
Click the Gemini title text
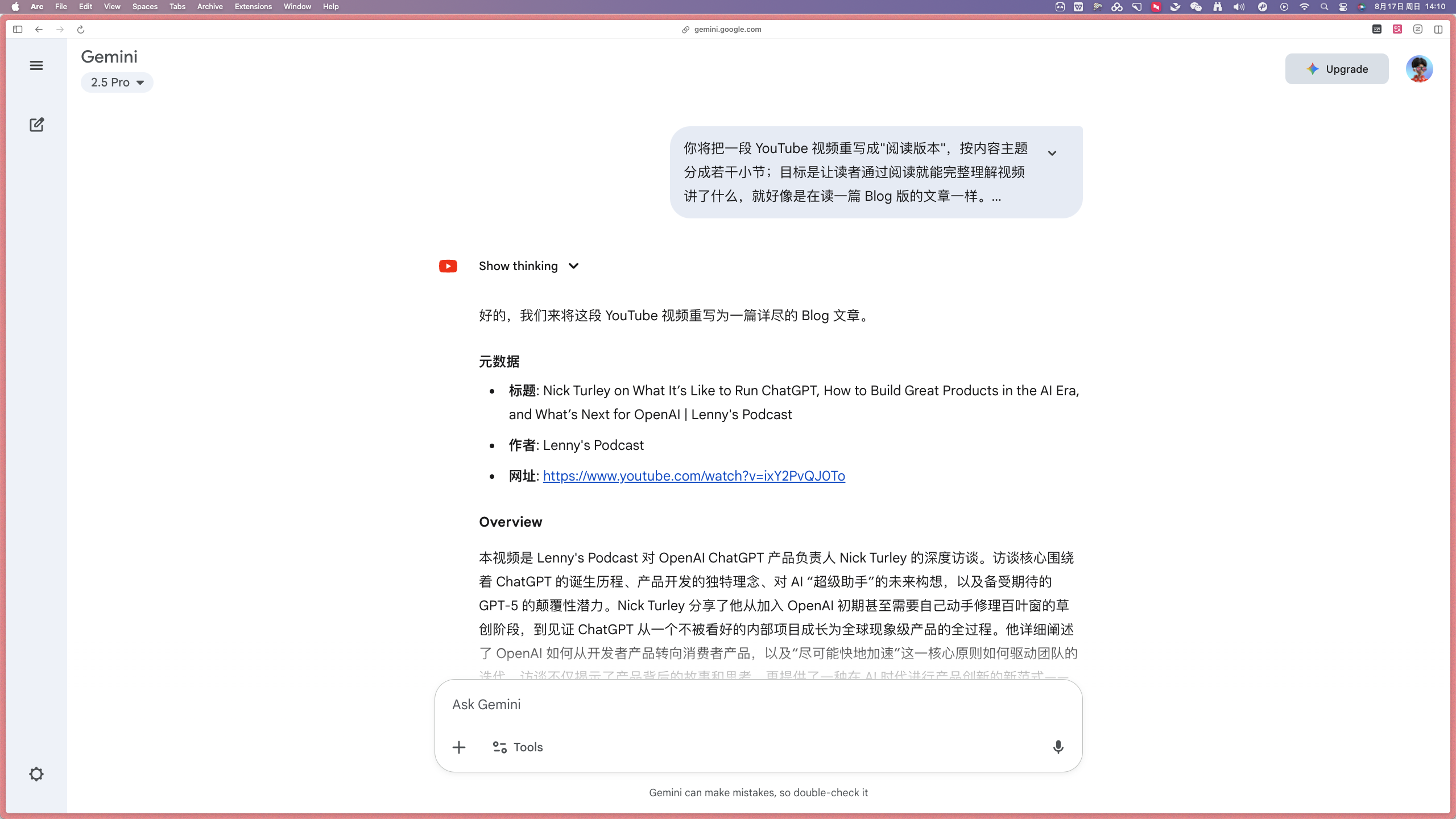click(109, 57)
